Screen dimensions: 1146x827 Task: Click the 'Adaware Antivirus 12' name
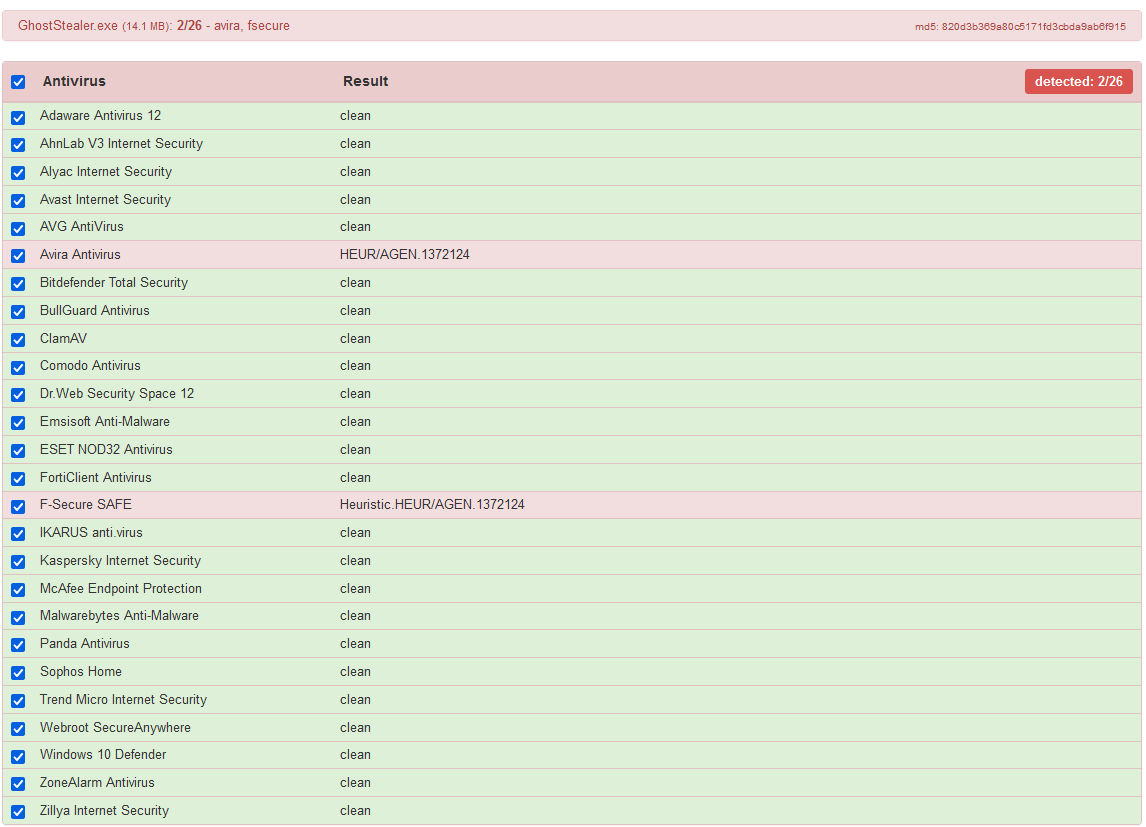coord(100,115)
